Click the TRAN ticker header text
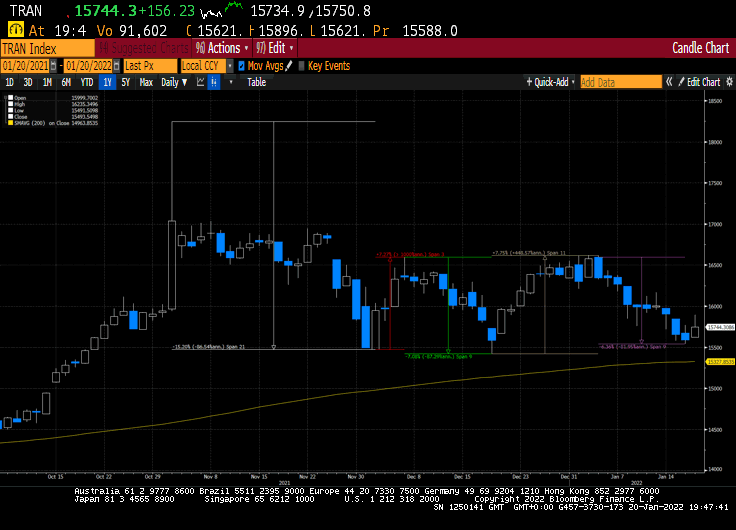 click(25, 10)
